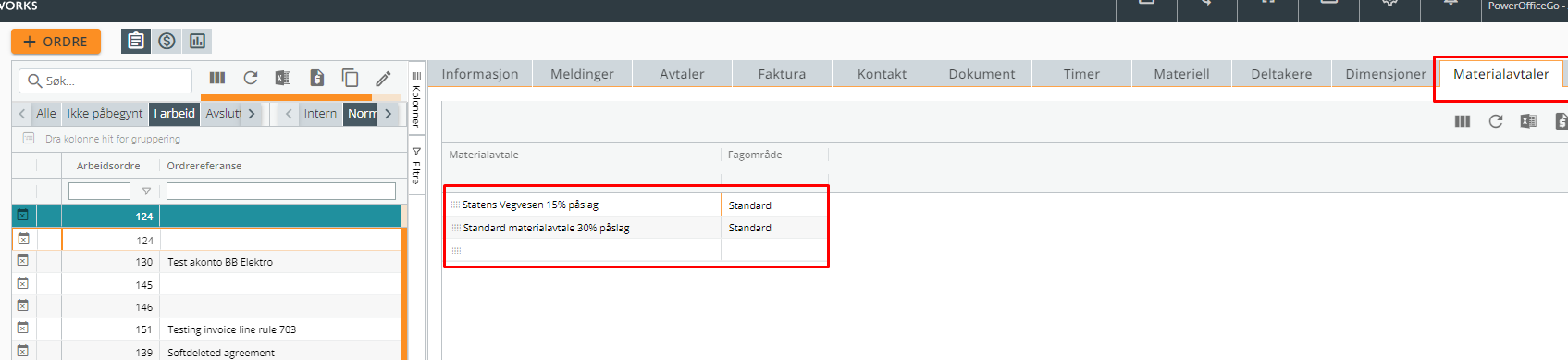Copy the selected order
This screenshot has width=1568, height=360.
click(x=350, y=78)
